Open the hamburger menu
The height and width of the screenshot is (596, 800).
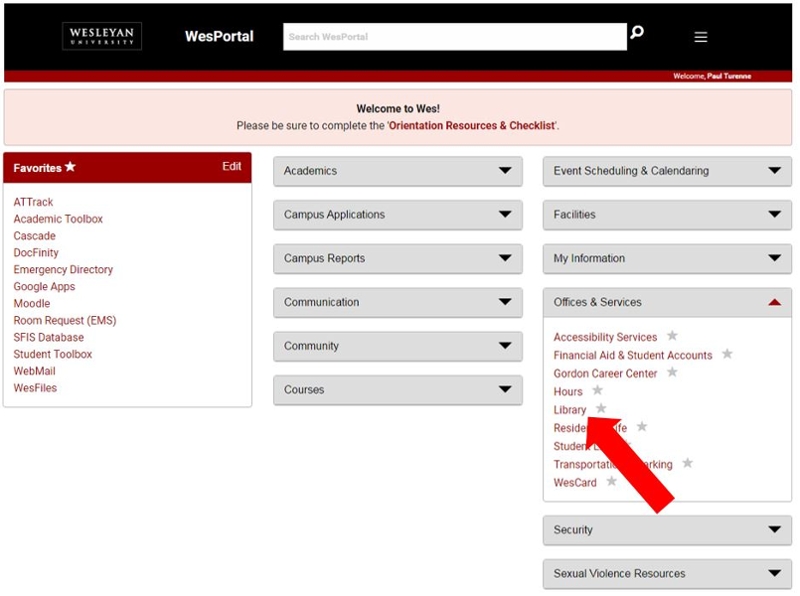point(701,37)
